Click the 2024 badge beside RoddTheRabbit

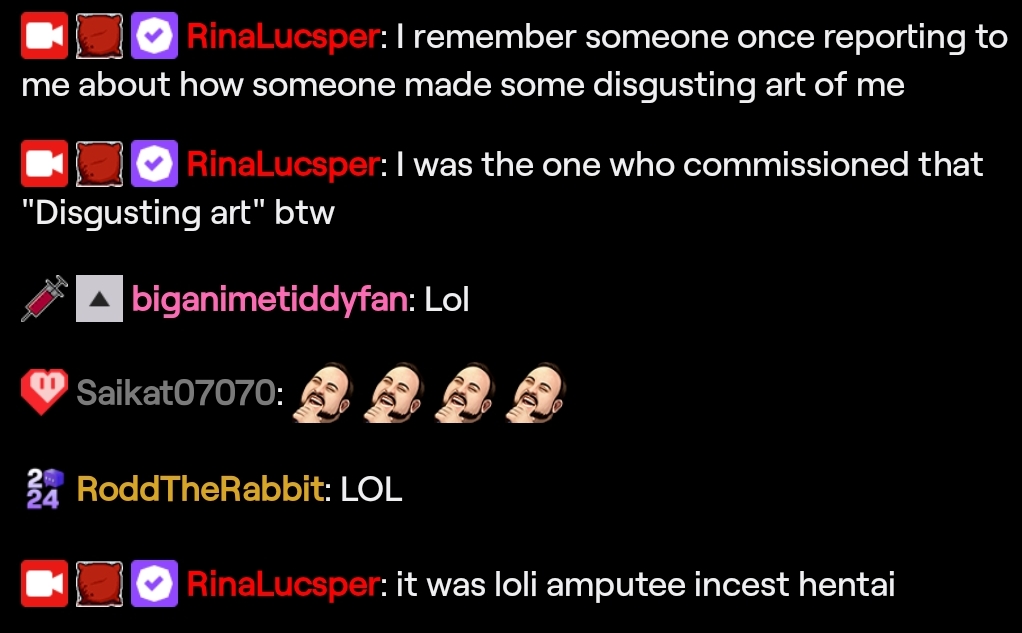(x=44, y=488)
